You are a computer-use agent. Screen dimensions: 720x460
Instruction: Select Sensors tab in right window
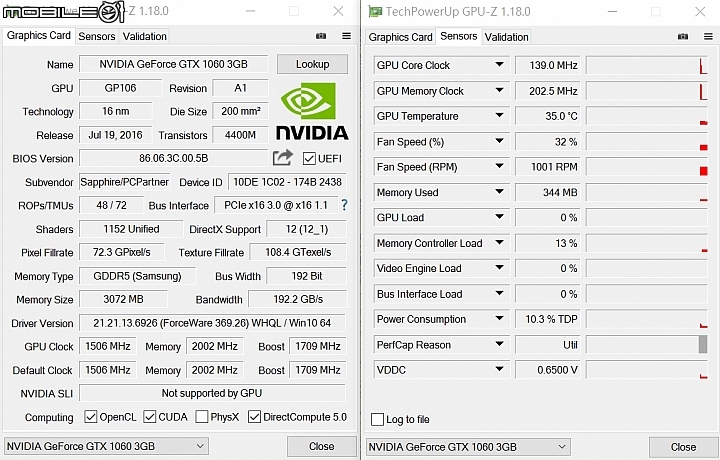[x=459, y=36]
